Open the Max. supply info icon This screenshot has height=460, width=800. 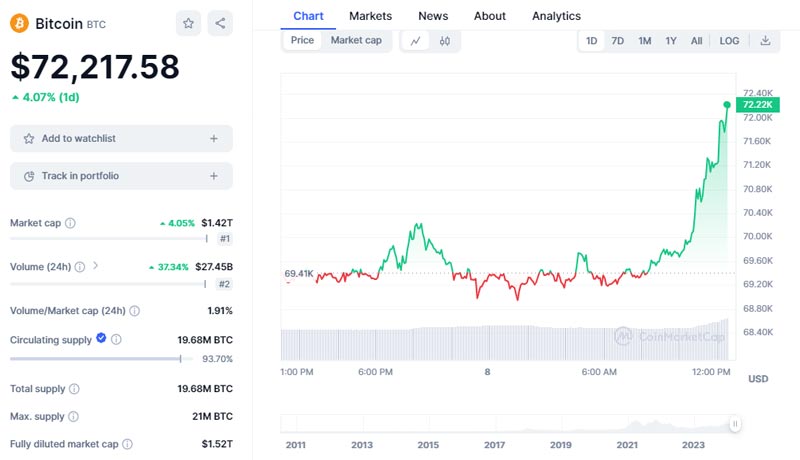pos(73,416)
